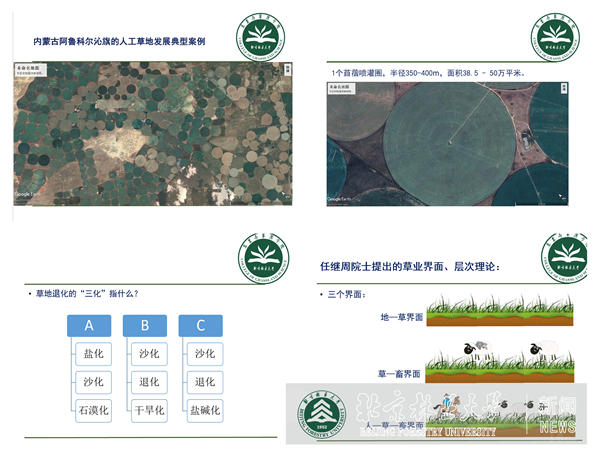Click 石漠化 under option A
600x459 pixels.
[90, 409]
